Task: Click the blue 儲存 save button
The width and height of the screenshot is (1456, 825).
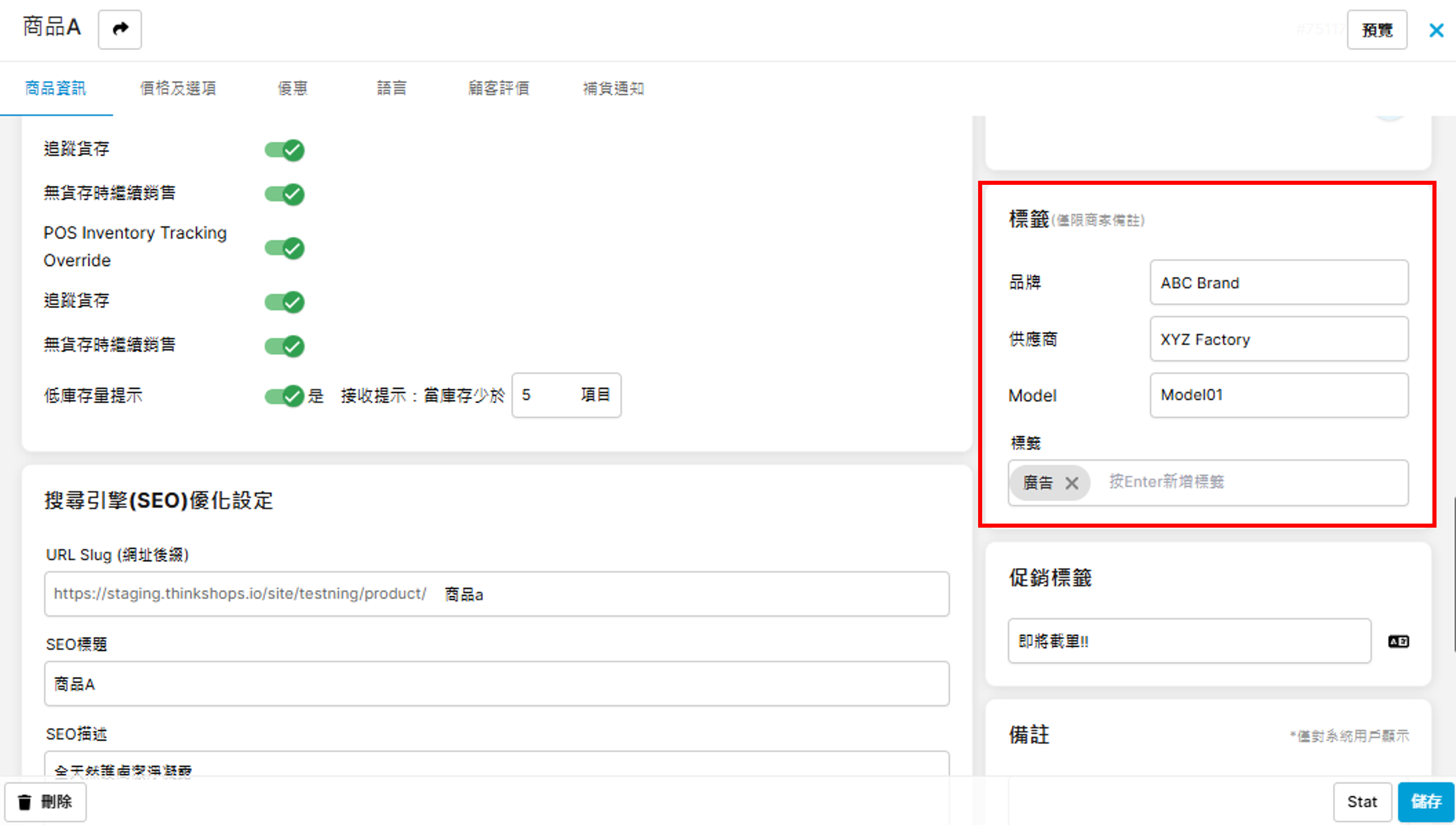Action: pos(1426,801)
